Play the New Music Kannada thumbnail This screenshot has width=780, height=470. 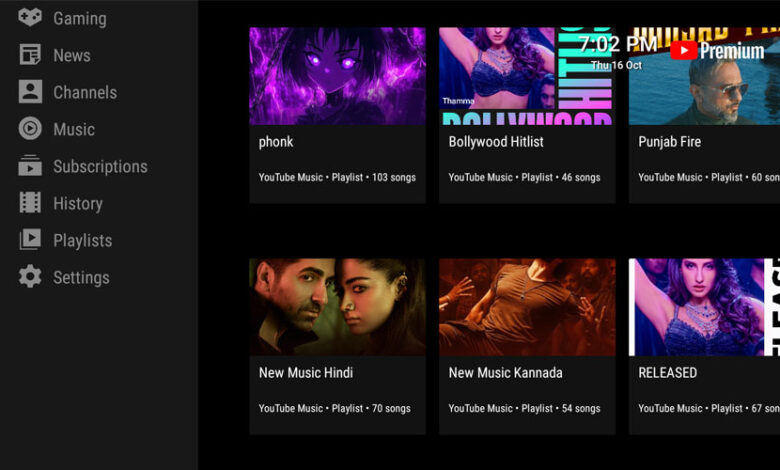(x=527, y=307)
